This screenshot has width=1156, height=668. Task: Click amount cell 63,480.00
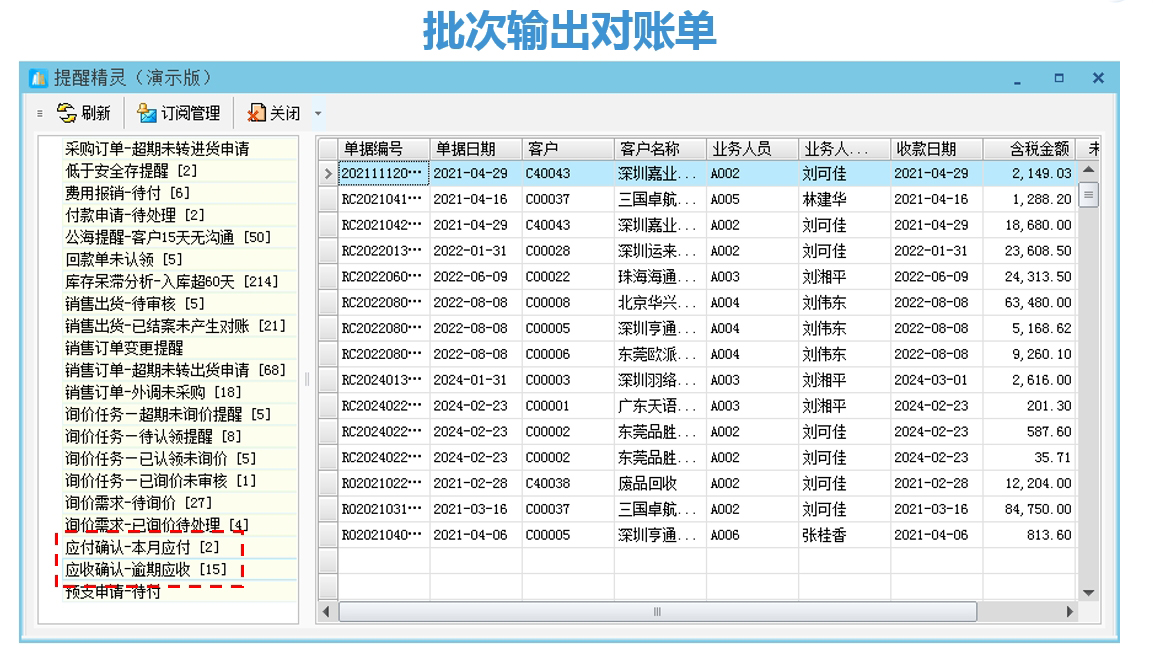point(1028,303)
